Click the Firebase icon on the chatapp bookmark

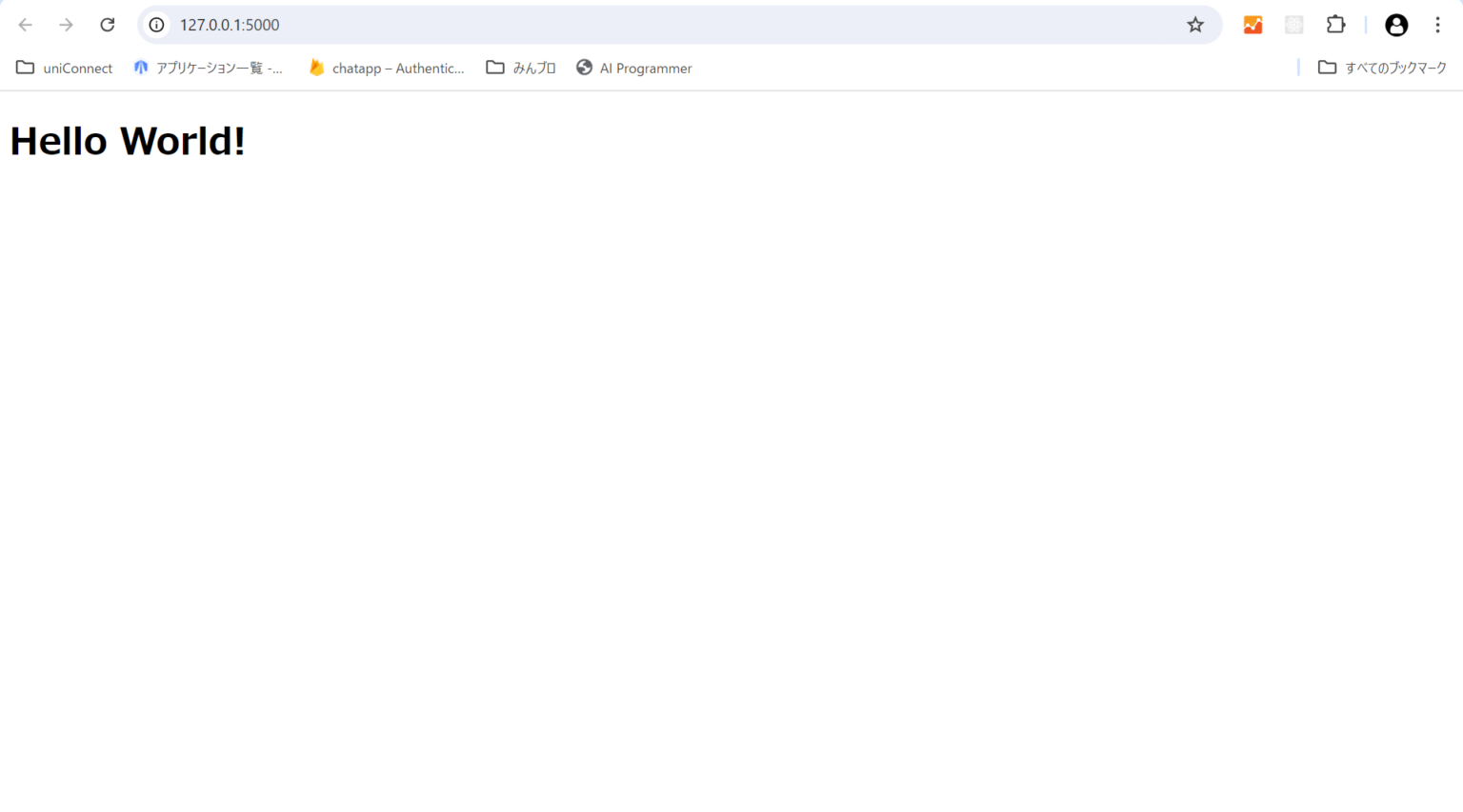316,67
